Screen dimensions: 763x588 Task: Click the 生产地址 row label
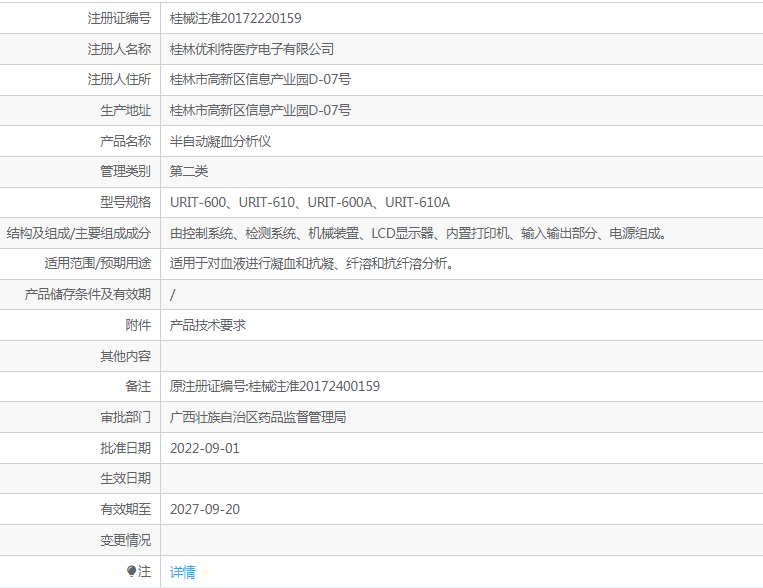125,110
